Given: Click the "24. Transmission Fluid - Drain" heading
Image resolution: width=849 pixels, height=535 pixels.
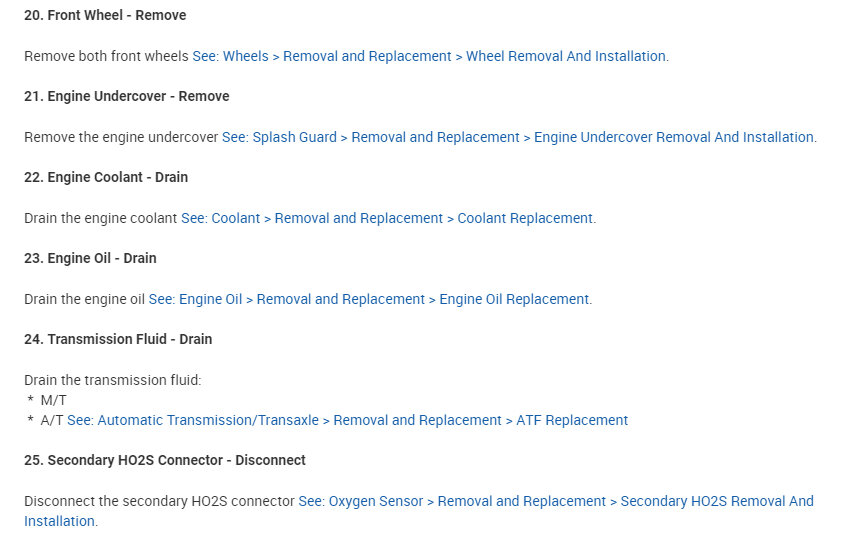Looking at the screenshot, I should coord(118,339).
